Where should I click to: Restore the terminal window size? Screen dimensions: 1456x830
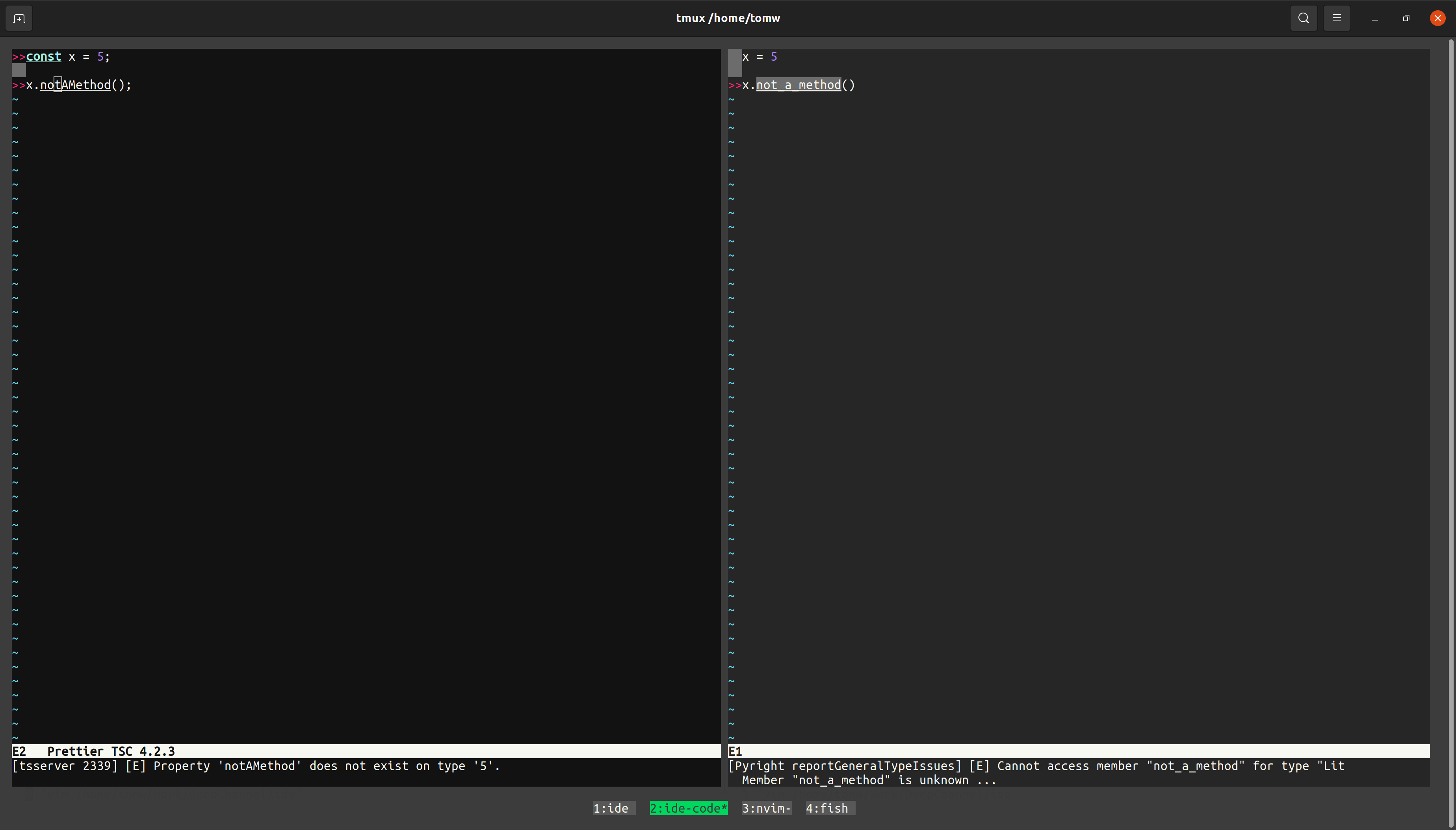(x=1405, y=18)
